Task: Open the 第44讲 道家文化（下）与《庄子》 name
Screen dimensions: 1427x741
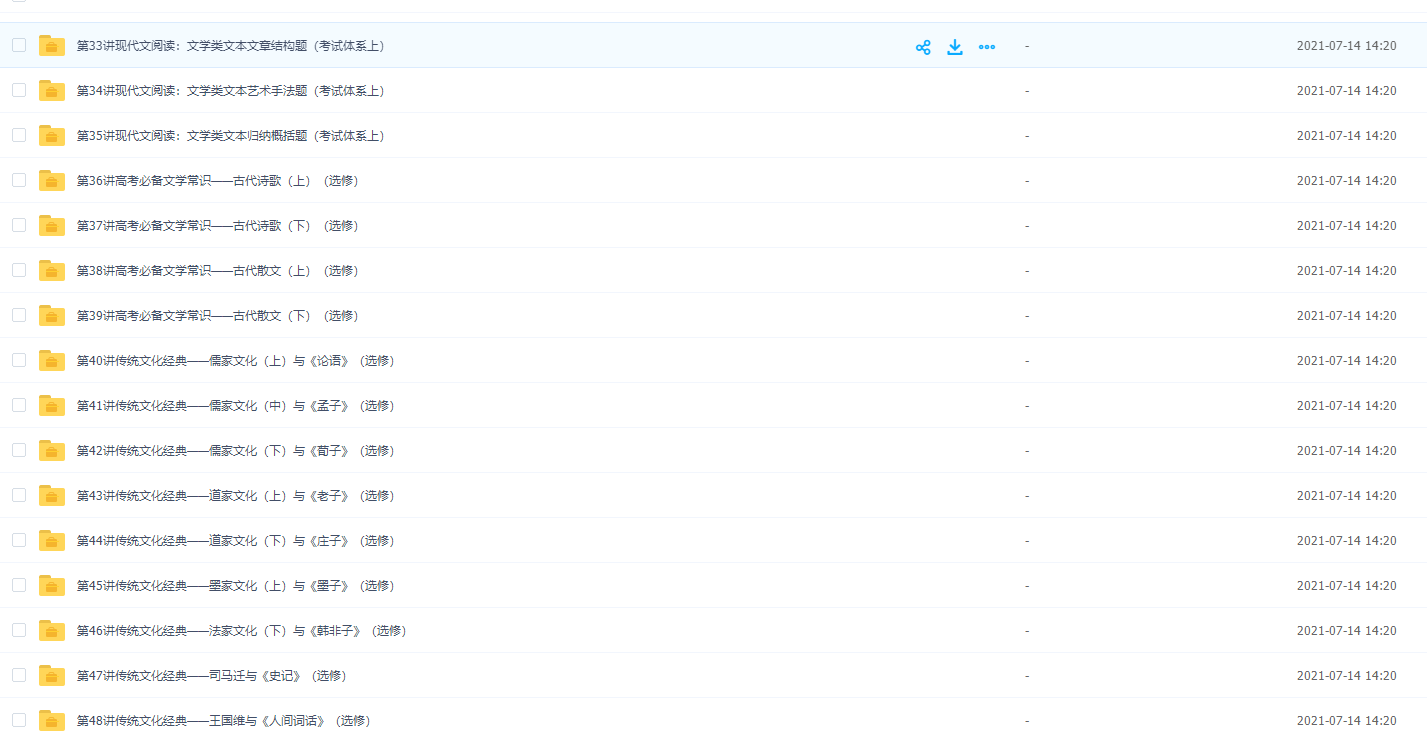Action: click(x=235, y=541)
